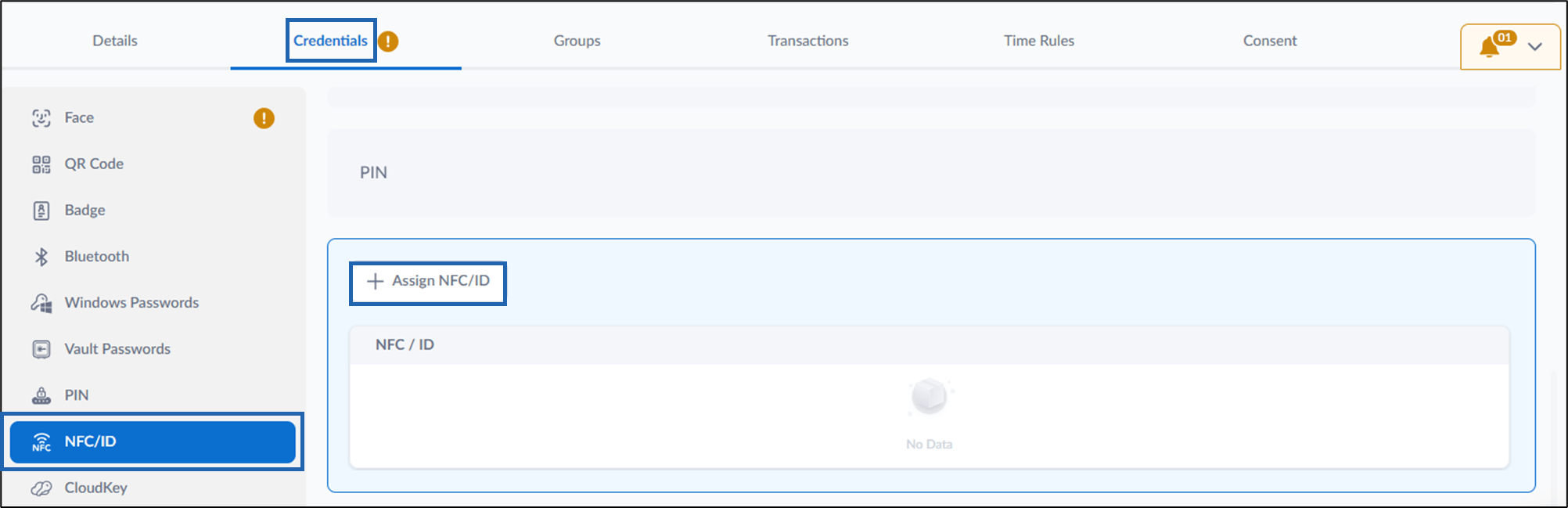This screenshot has height=508, width=1568.
Task: Click the Vault Passwords icon
Action: click(x=41, y=349)
